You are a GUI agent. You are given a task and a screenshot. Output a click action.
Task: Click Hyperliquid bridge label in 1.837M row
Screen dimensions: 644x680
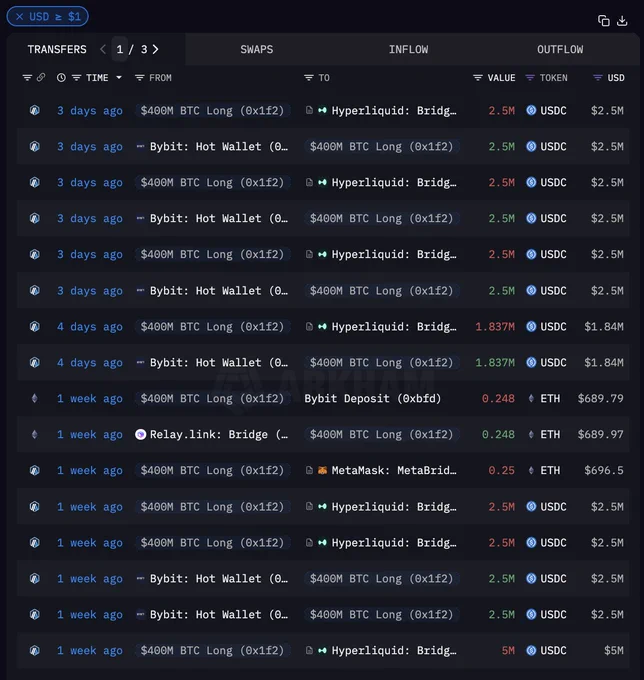394,327
